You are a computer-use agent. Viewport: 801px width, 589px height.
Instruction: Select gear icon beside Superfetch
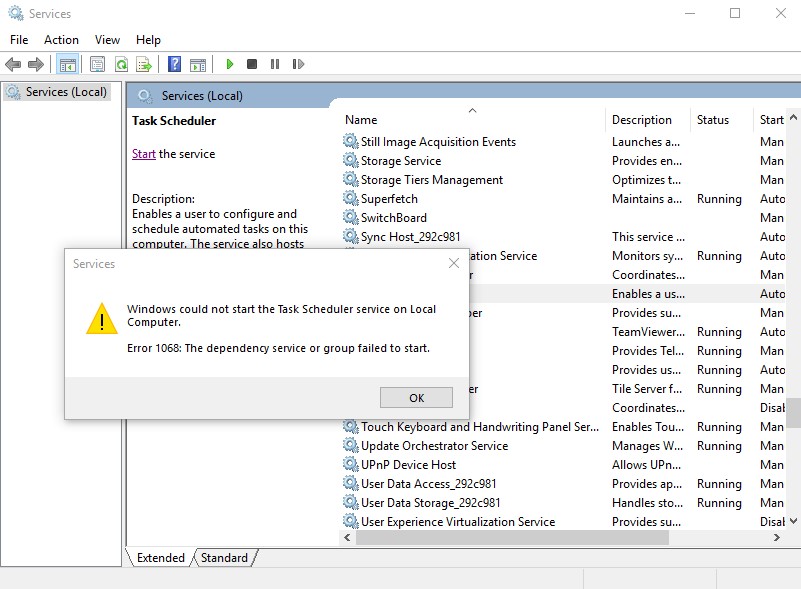click(x=350, y=198)
